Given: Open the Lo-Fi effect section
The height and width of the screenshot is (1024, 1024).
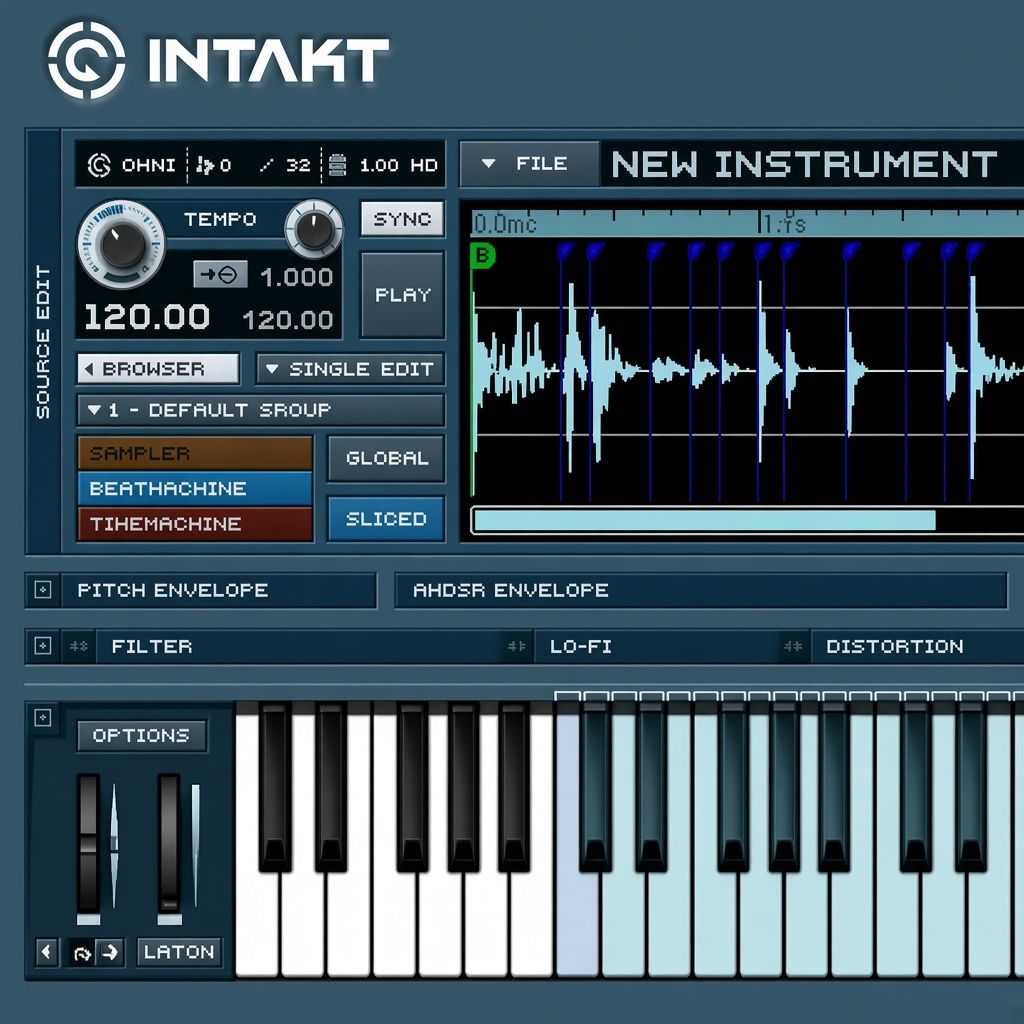Looking at the screenshot, I should click(656, 647).
